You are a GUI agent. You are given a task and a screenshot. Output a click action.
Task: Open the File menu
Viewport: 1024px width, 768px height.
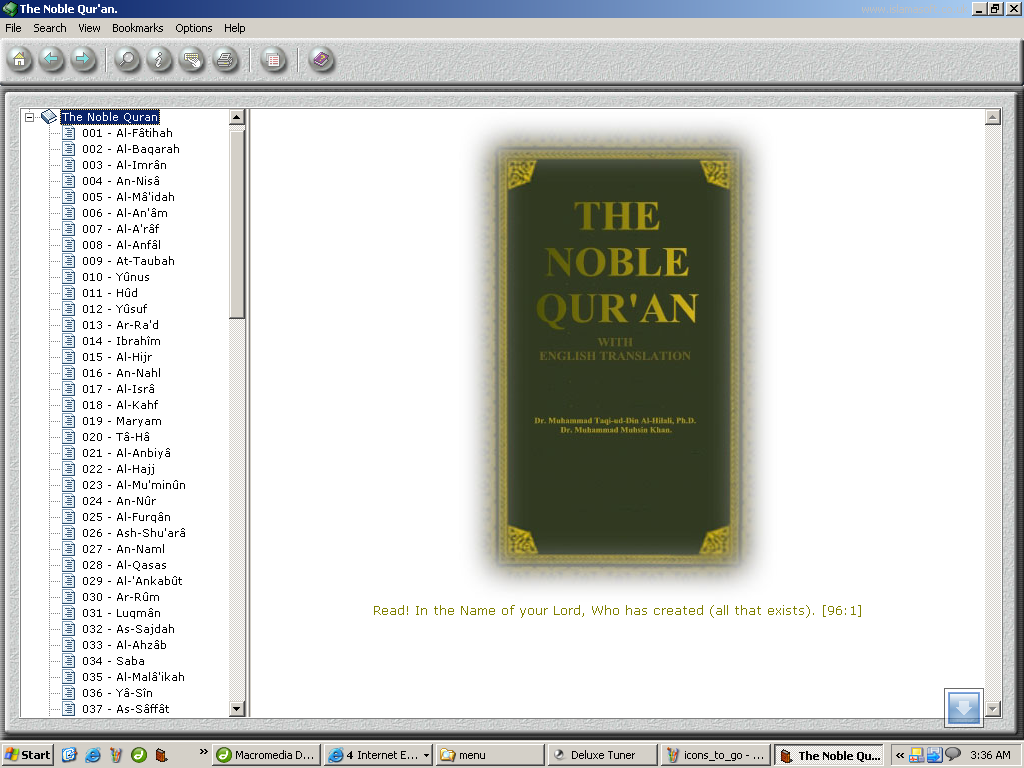click(13, 28)
